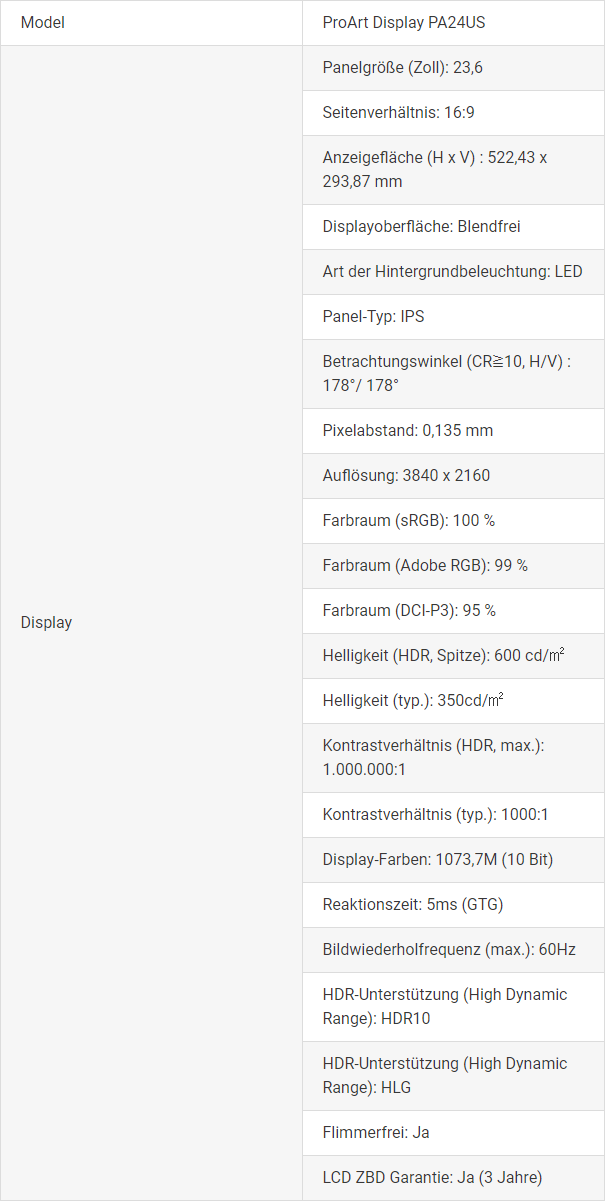Select the Helligkeit (HDR, Spitze) row

pos(443,655)
